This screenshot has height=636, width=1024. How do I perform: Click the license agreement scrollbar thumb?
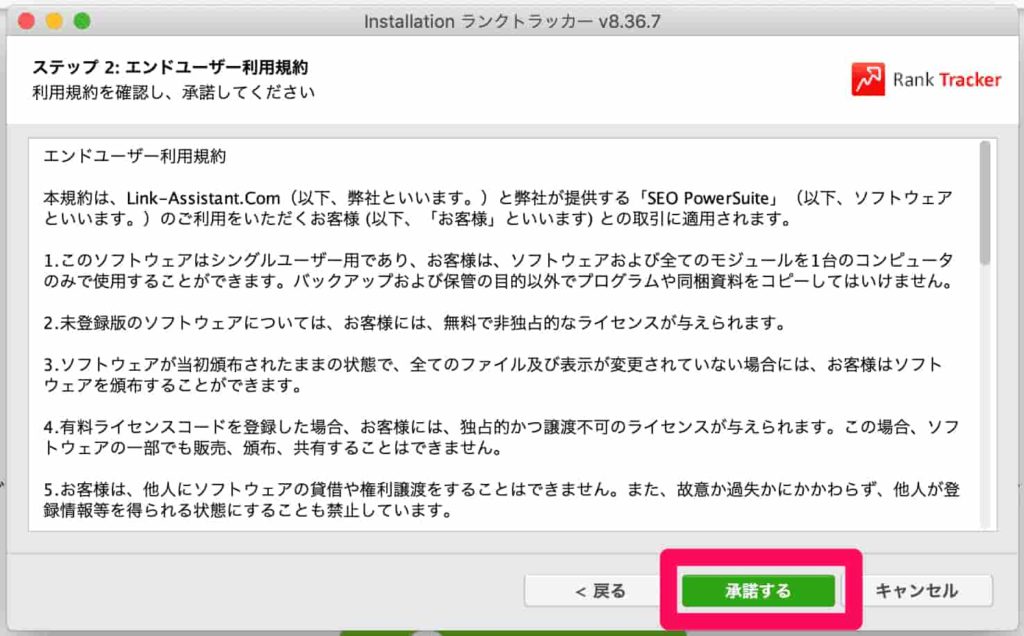[985, 203]
